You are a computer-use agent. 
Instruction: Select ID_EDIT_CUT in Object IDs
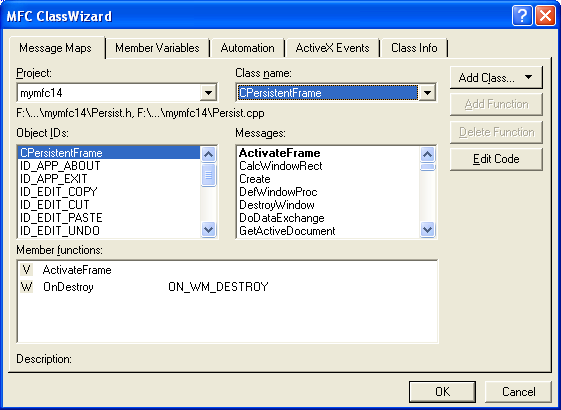pyautogui.click(x=109, y=205)
